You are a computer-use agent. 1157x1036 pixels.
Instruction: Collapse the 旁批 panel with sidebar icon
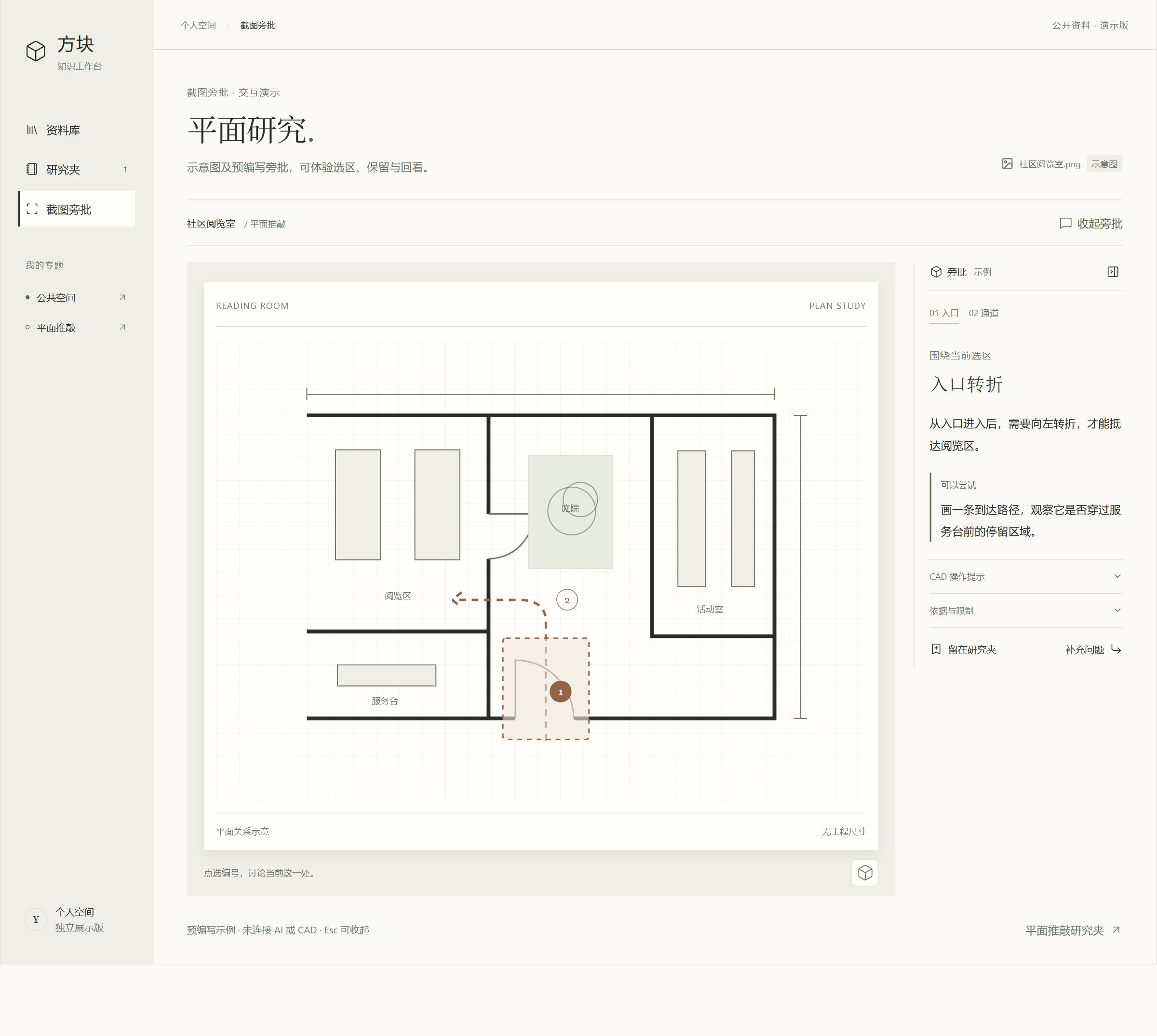click(1113, 272)
